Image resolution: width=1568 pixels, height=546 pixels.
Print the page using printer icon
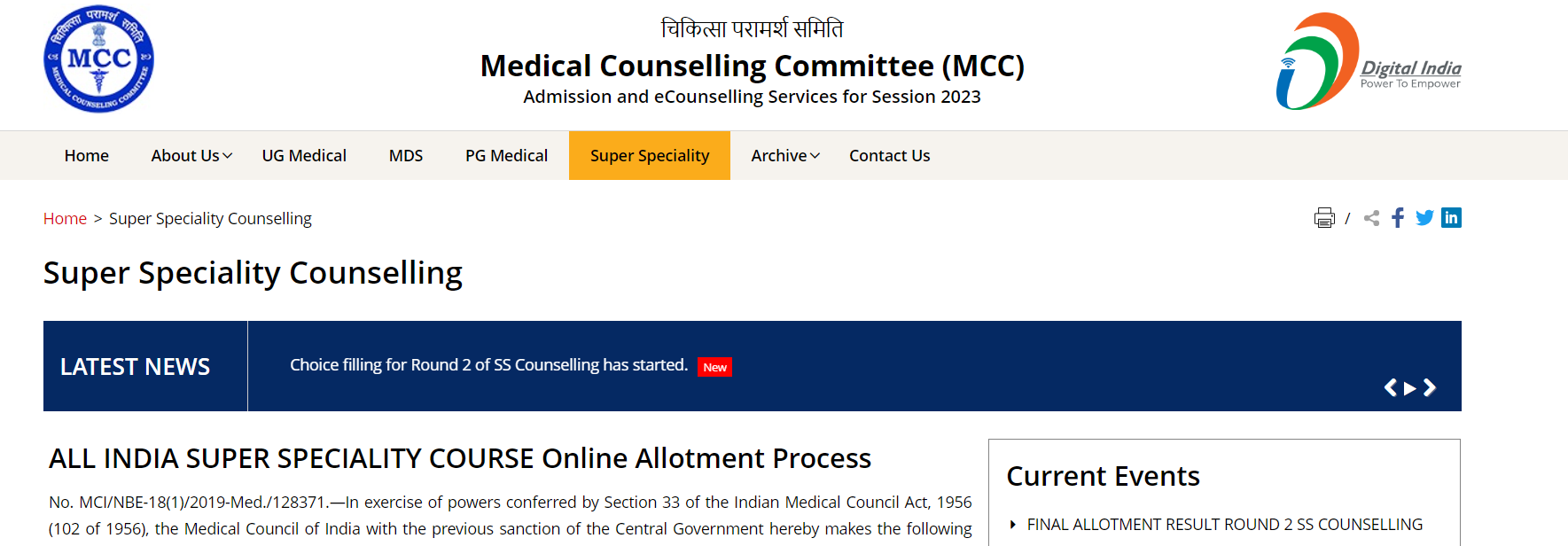[1324, 218]
